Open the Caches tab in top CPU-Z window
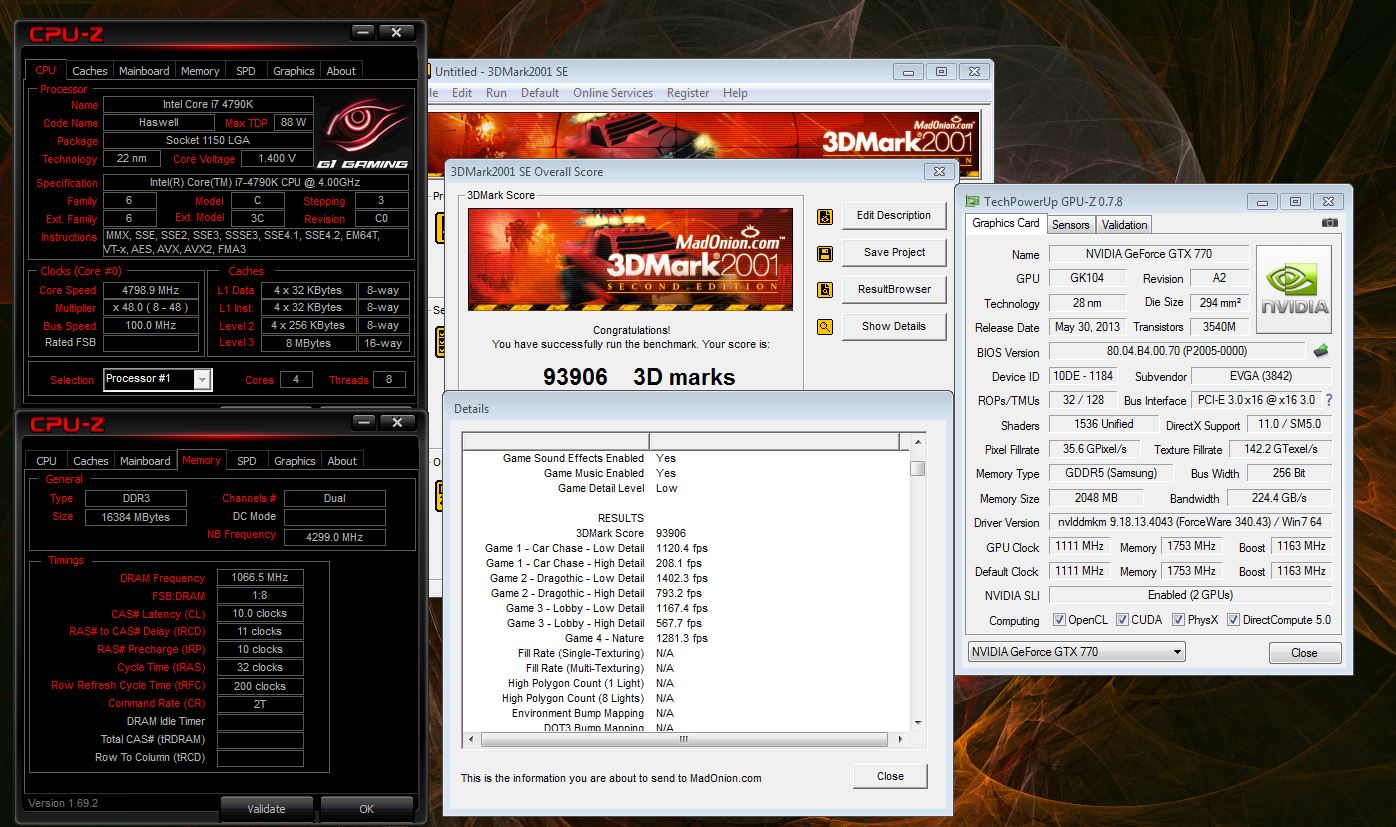The height and width of the screenshot is (827, 1396). [x=90, y=71]
